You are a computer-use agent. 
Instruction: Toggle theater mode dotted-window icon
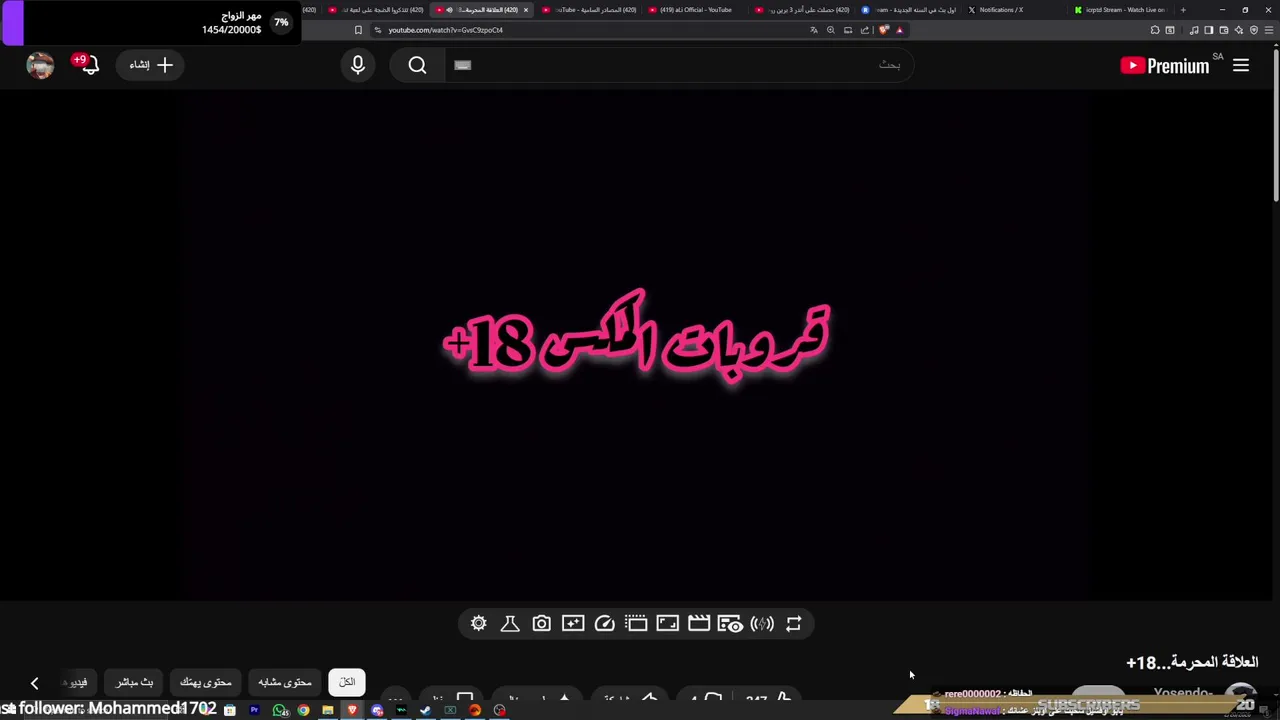coord(636,624)
